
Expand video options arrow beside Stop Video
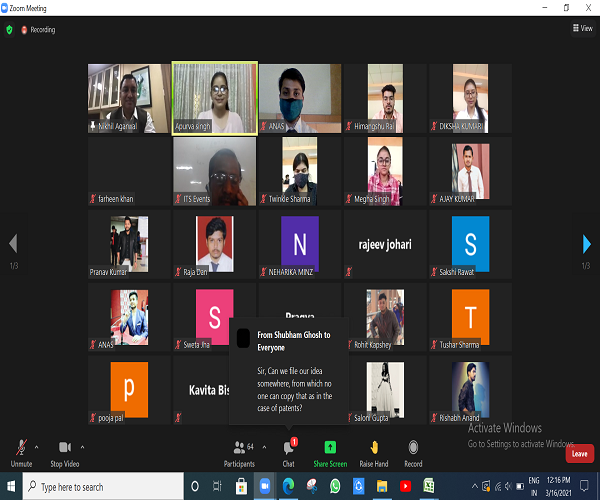[82, 447]
